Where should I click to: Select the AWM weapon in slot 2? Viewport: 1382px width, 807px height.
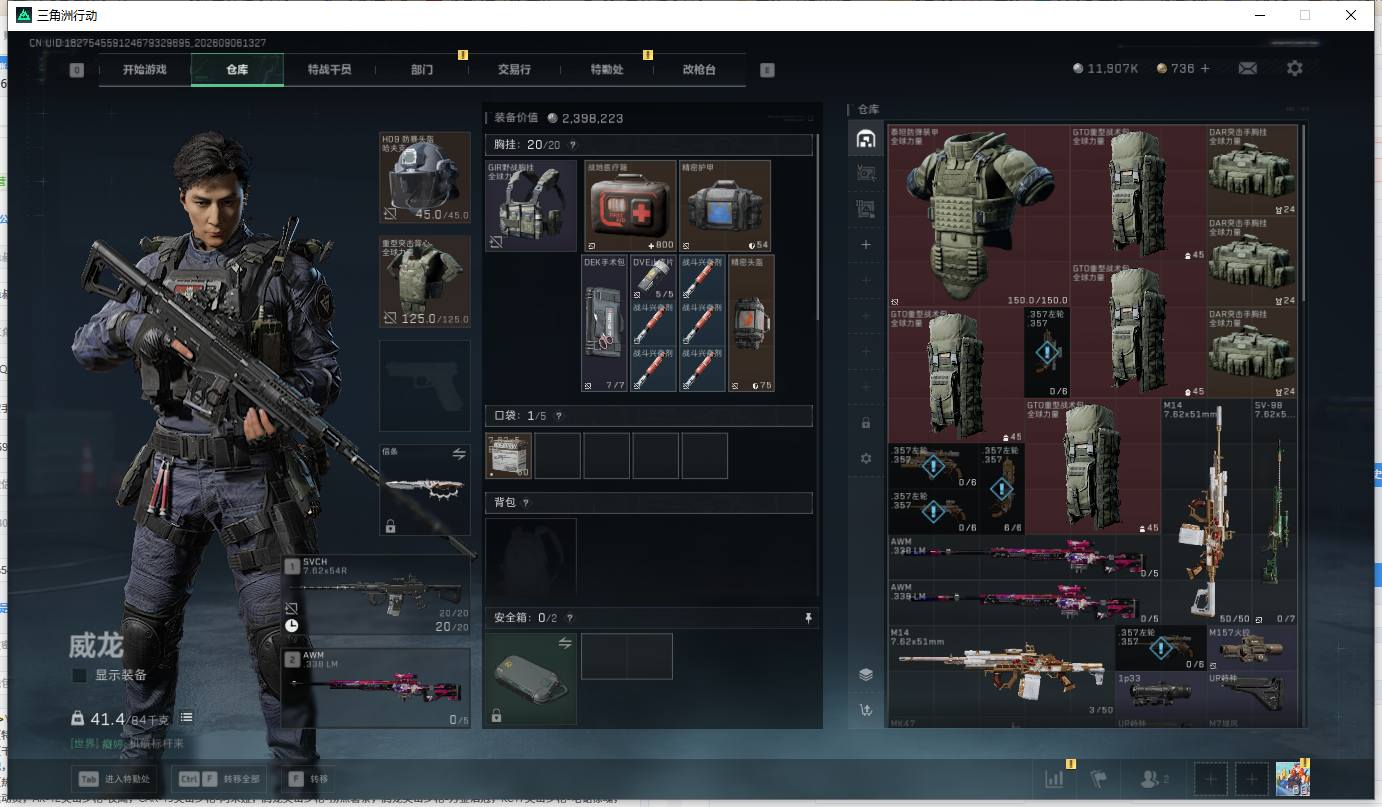376,688
